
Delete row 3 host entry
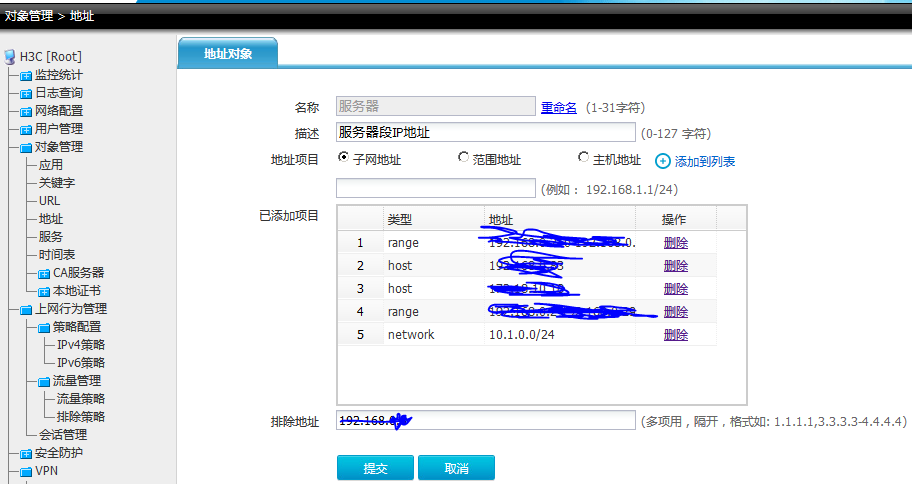coord(676,289)
